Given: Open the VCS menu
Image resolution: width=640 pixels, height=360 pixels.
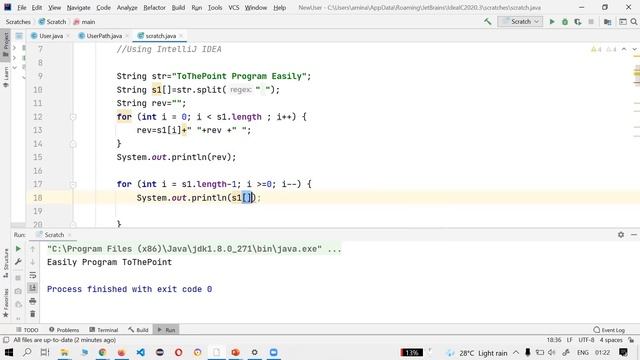Looking at the screenshot, I should click(x=233, y=7).
